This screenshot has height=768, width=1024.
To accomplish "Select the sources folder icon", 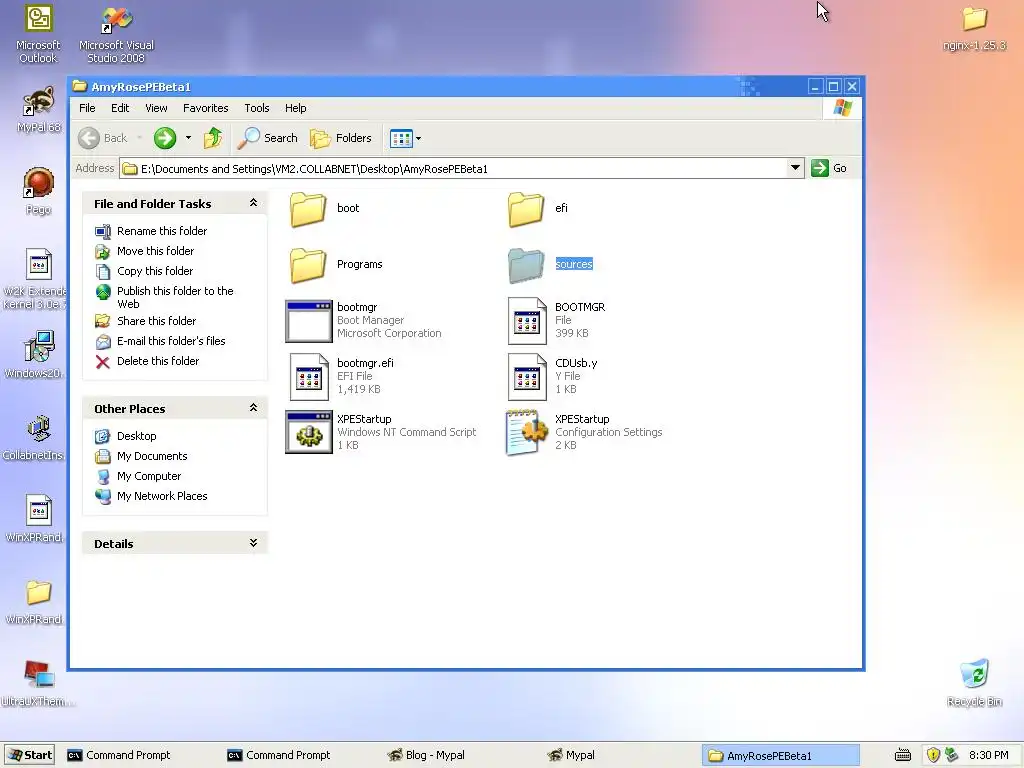I will [526, 265].
